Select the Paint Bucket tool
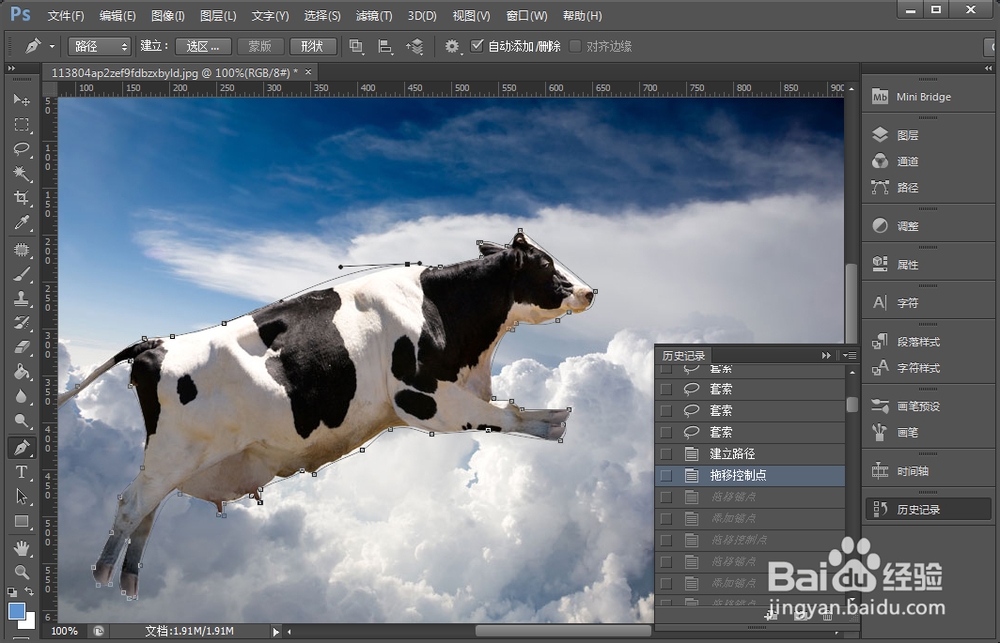The image size is (1000, 643). point(22,371)
